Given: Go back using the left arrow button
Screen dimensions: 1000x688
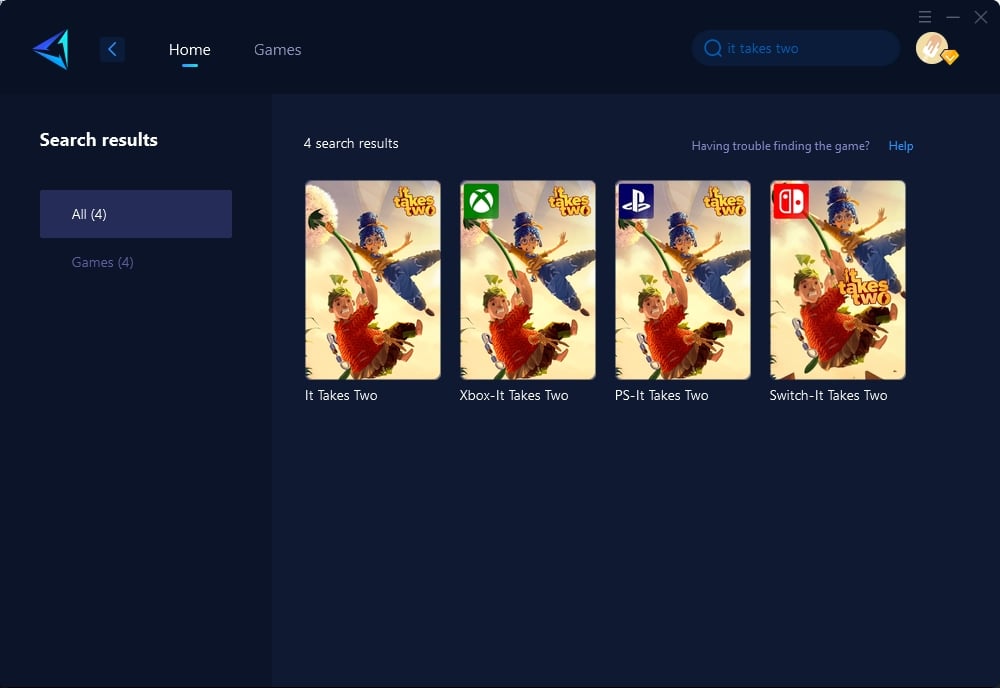Looking at the screenshot, I should 112,49.
